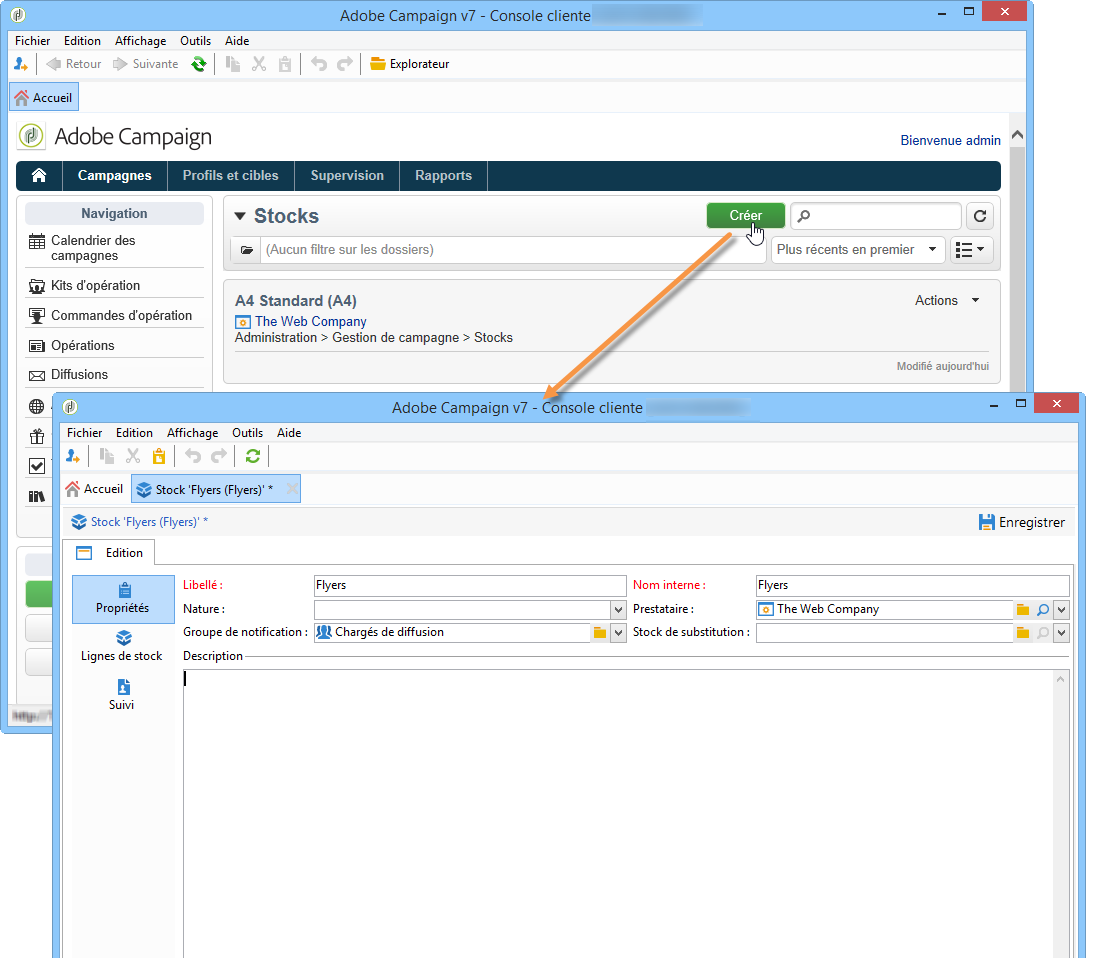Viewport: 1100px width, 958px height.
Task: Select the Lignes de stock section
Action: pos(121,647)
